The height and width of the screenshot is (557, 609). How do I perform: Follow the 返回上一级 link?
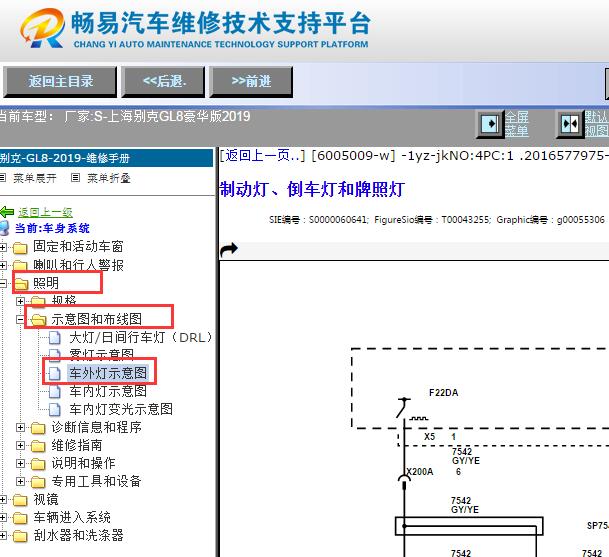[45, 212]
